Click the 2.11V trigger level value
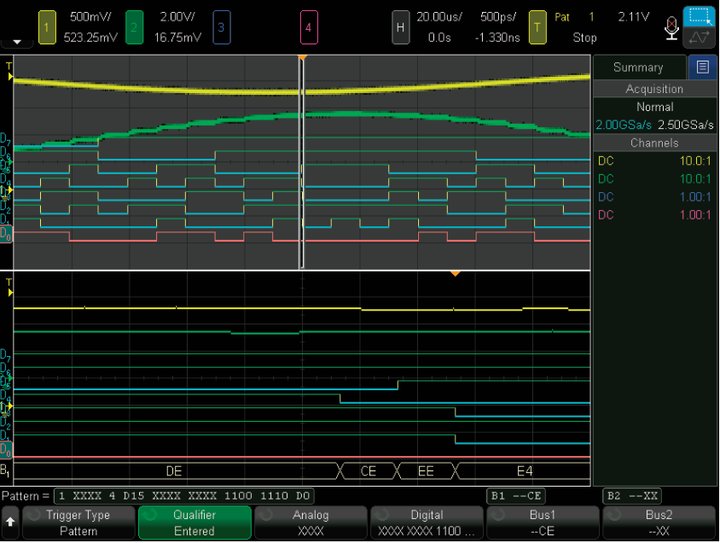 pos(634,17)
